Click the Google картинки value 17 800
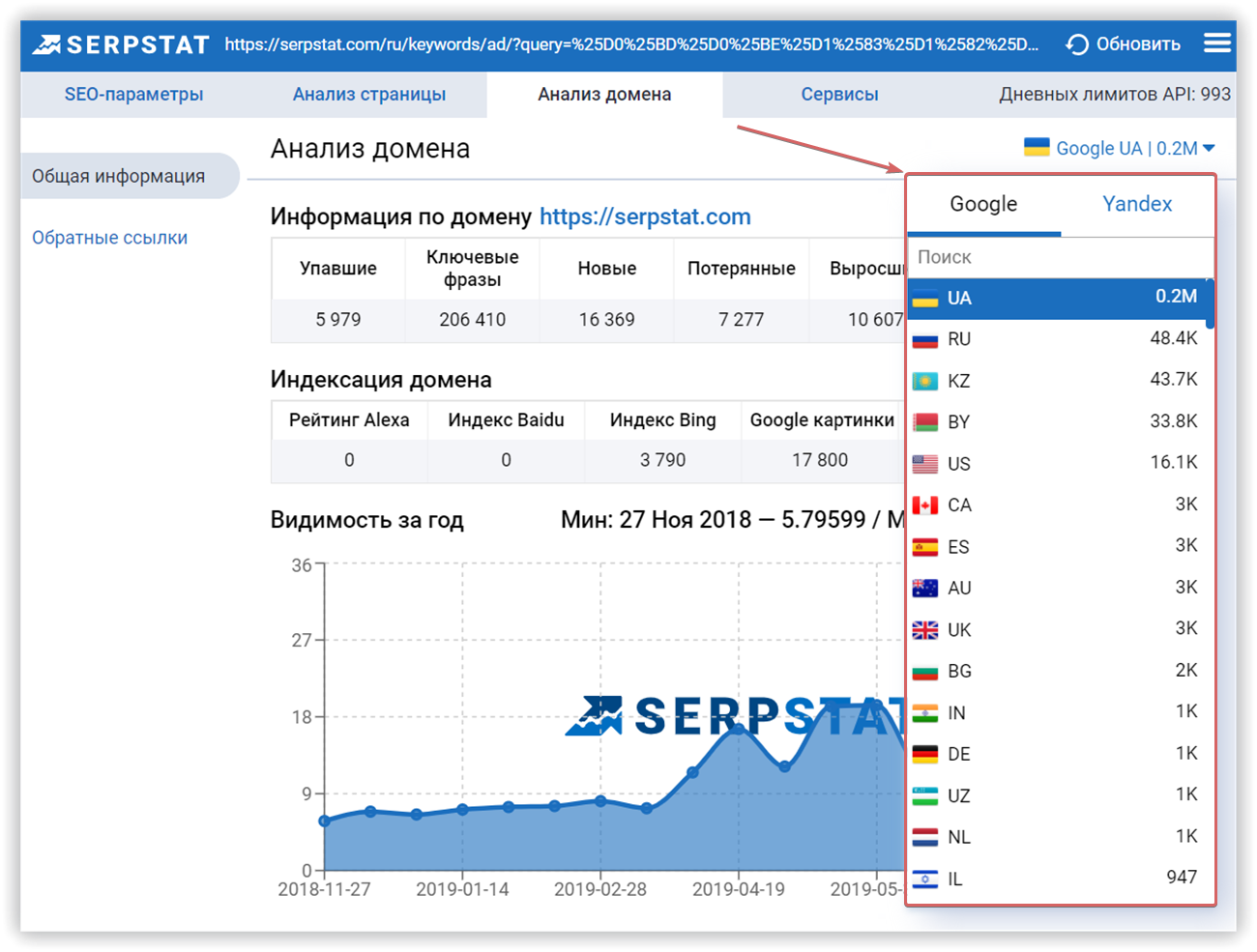The image size is (1257, 952). (x=820, y=460)
